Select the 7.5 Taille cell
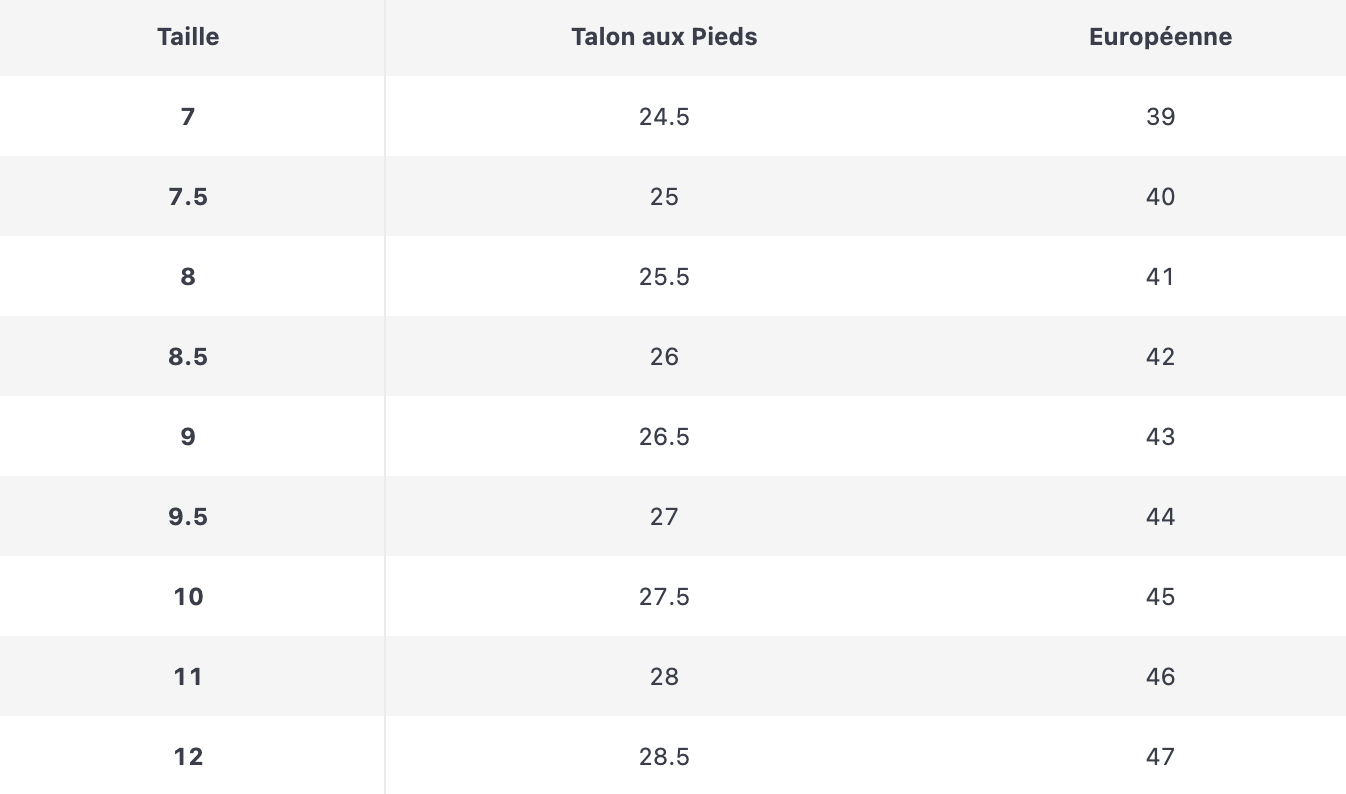 point(188,197)
